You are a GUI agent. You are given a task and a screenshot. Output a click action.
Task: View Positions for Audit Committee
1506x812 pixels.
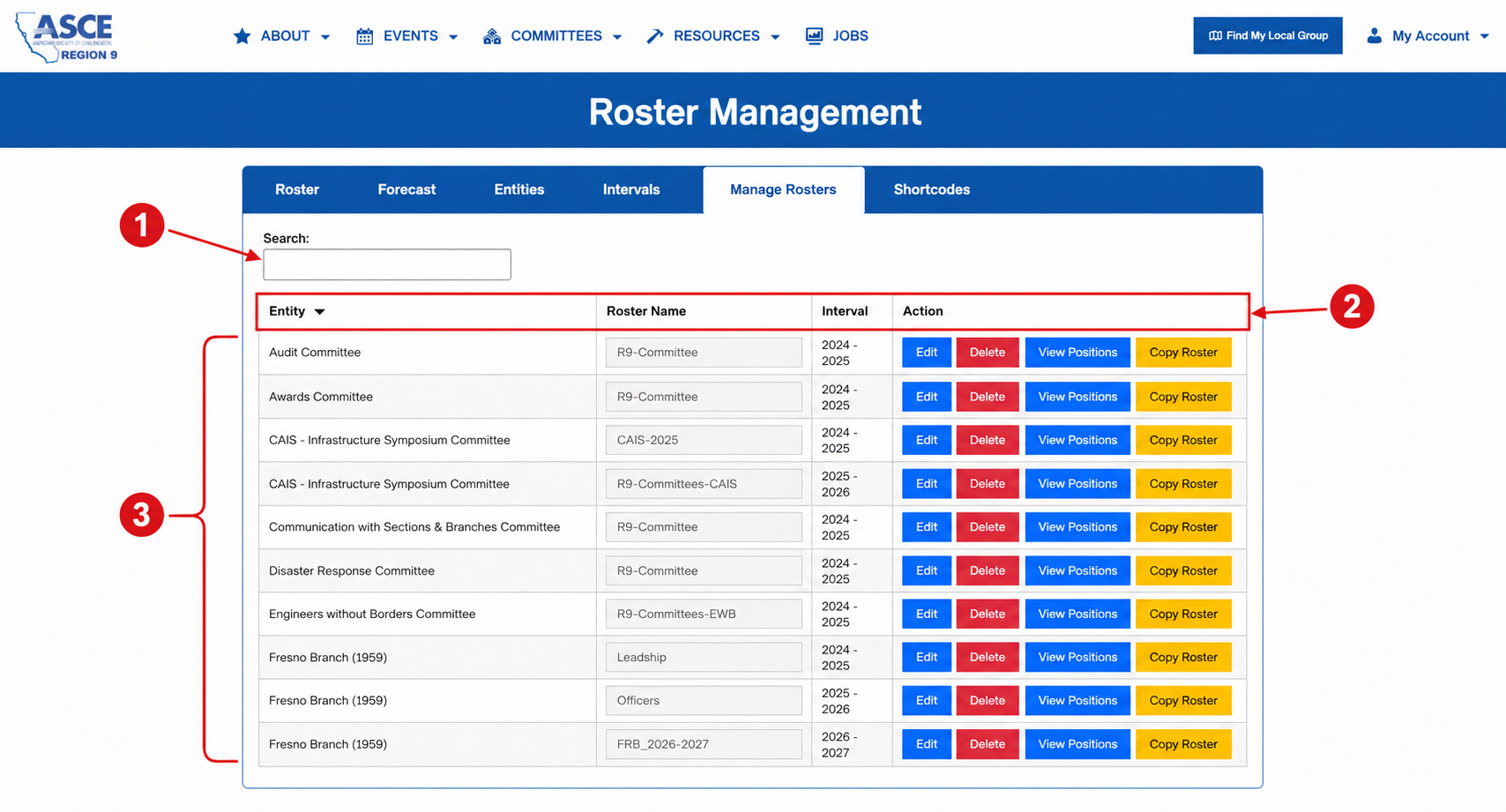pos(1077,353)
